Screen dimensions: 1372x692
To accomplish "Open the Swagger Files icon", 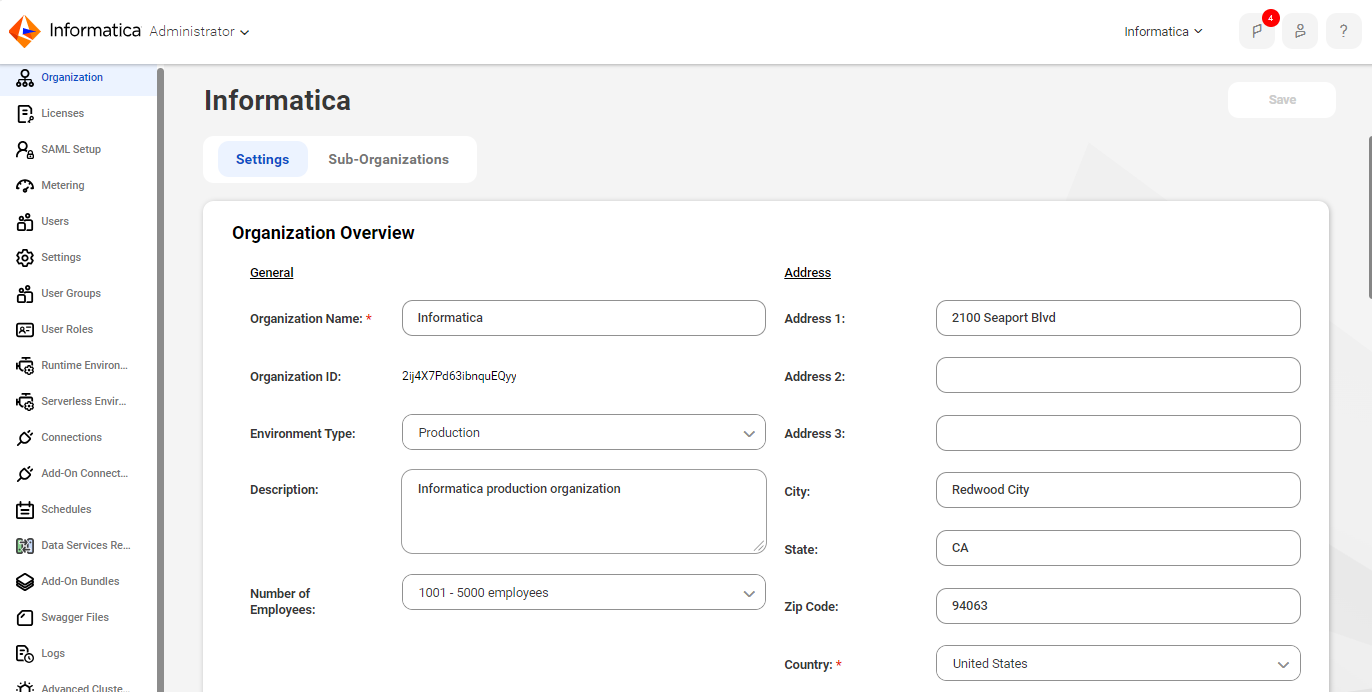I will (25, 618).
